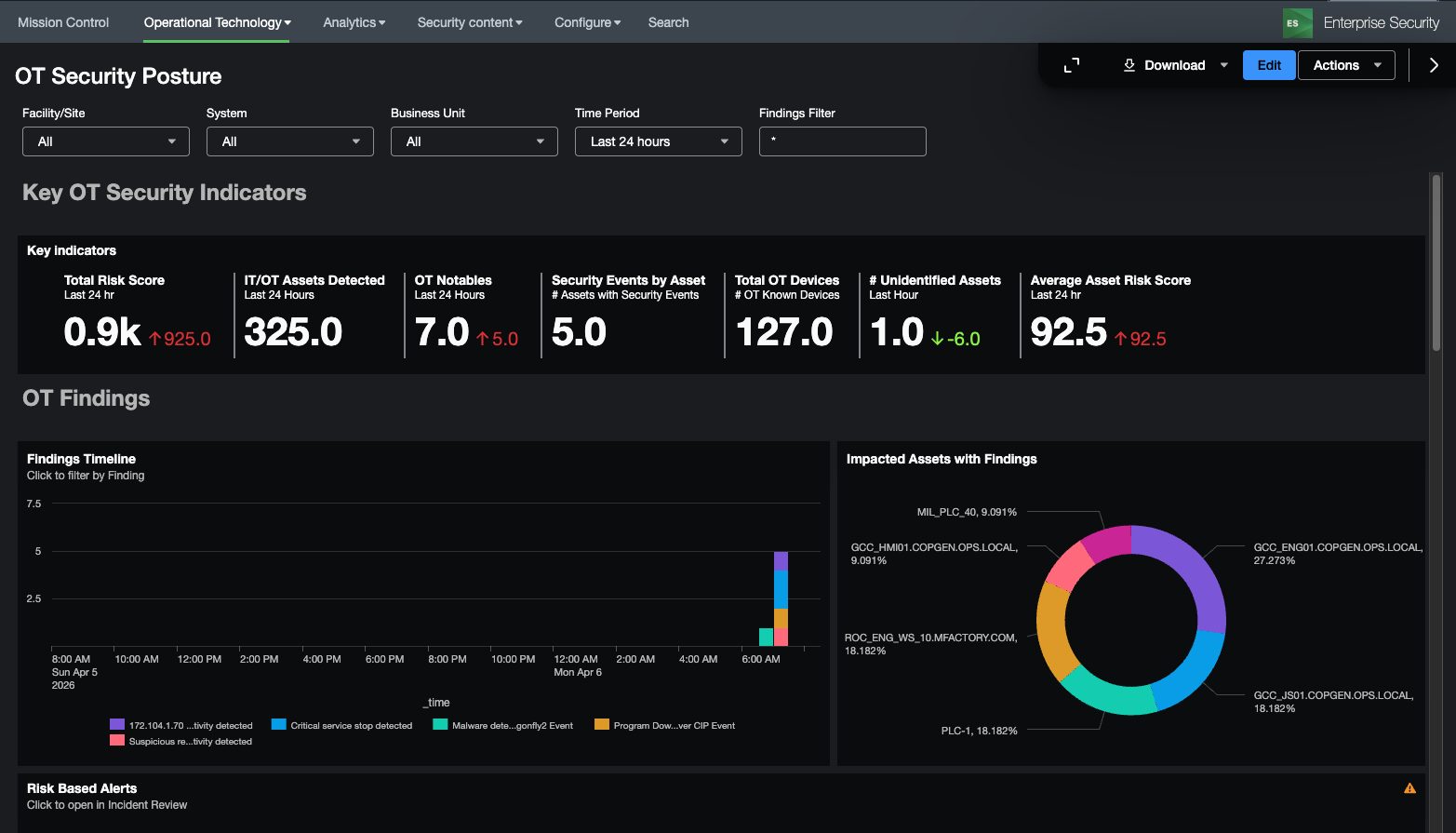The width and height of the screenshot is (1456, 833).
Task: Click the fullscreen expand icon
Action: click(x=1072, y=65)
